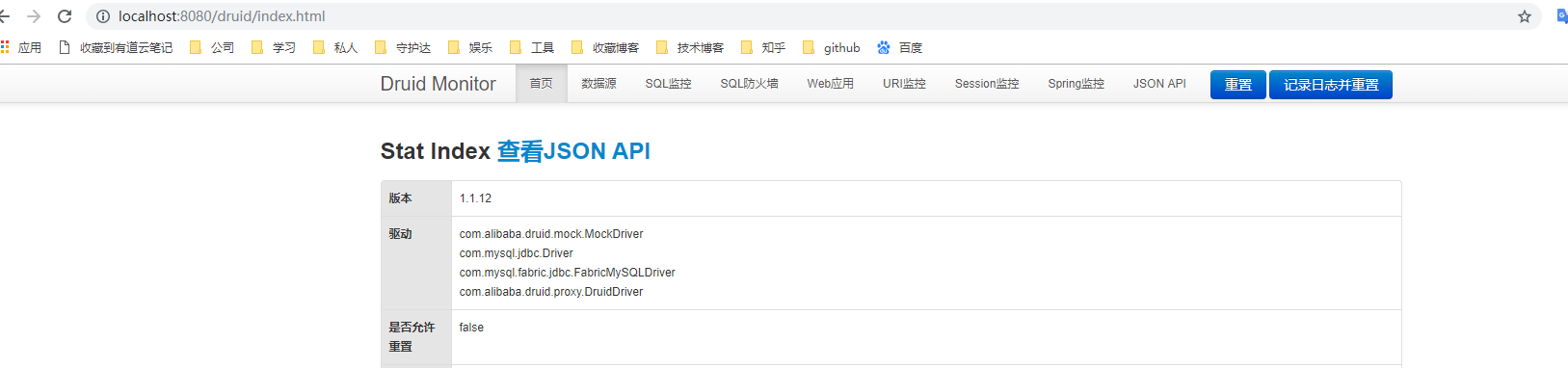Open the 私人 bookmark folder
This screenshot has width=1568, height=368.
(x=335, y=47)
